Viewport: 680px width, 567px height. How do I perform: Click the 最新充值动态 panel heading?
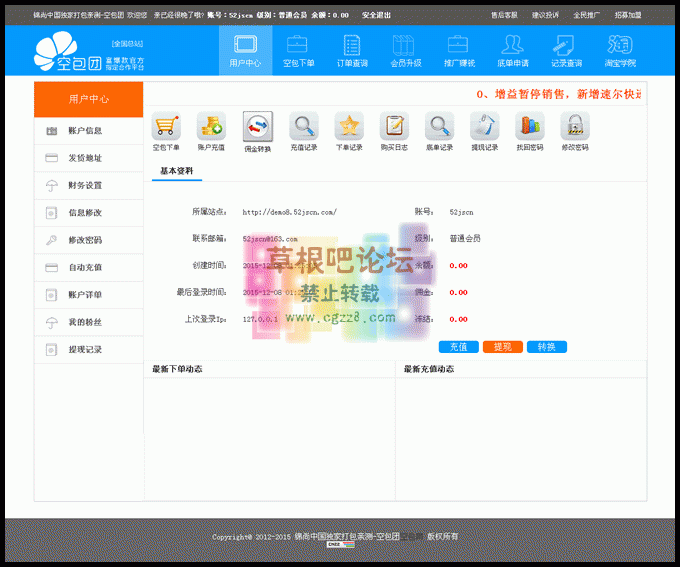429,369
